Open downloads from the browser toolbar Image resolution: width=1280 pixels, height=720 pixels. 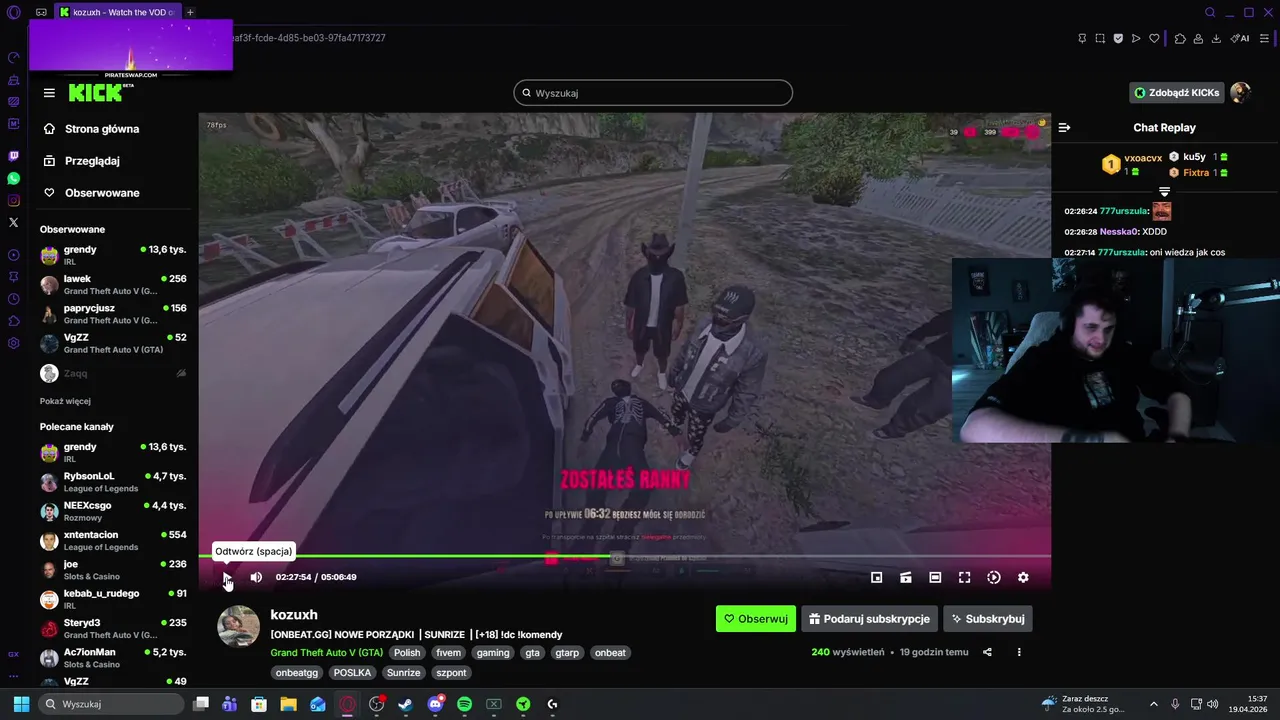pos(1216,38)
